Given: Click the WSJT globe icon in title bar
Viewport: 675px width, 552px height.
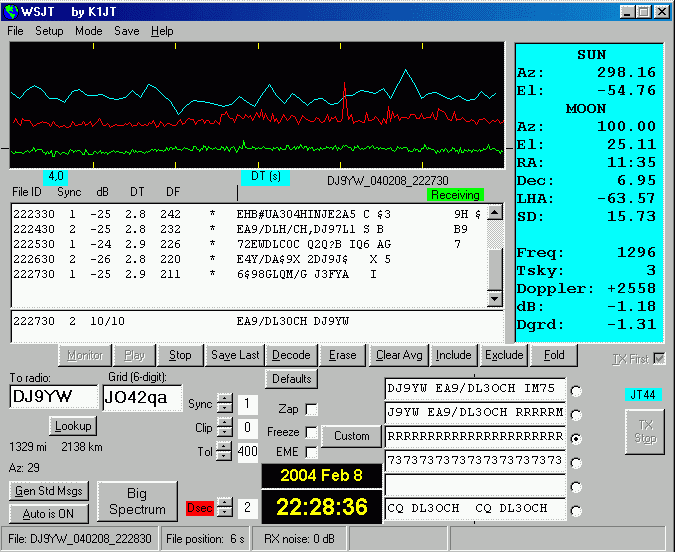Looking at the screenshot, I should coord(11,12).
